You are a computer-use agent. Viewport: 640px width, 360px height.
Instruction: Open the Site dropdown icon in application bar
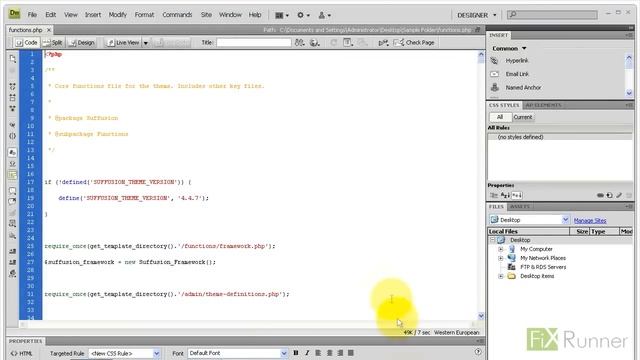[324, 15]
